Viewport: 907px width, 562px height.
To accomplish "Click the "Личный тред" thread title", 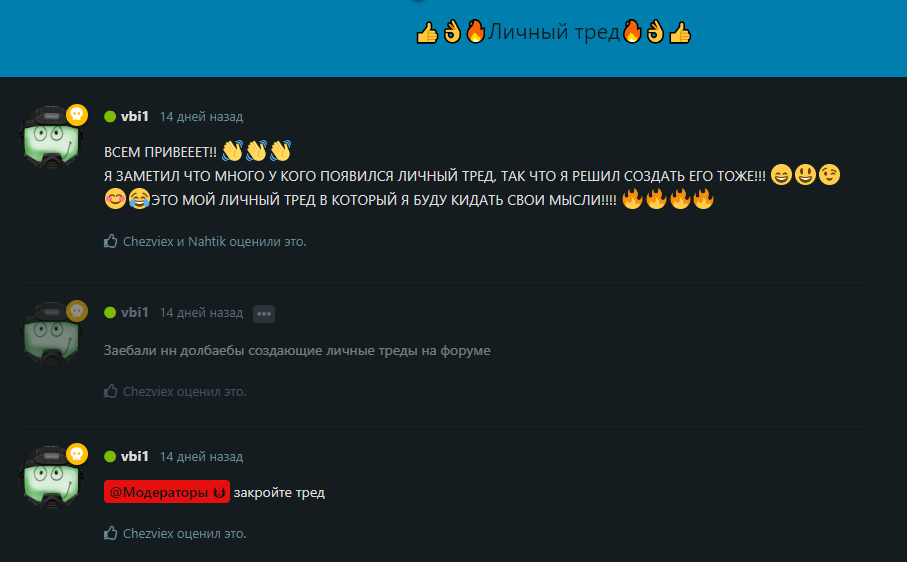I will coord(553,32).
